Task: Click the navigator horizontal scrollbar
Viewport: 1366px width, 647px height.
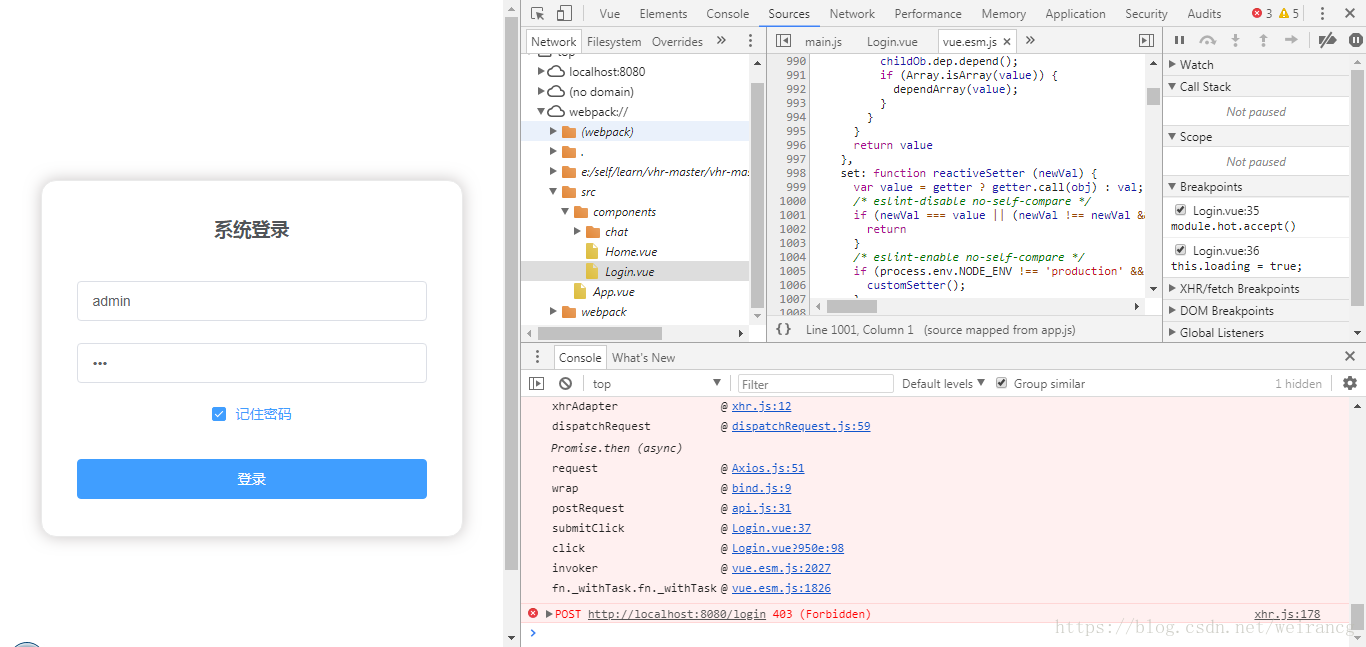Action: pos(598,333)
